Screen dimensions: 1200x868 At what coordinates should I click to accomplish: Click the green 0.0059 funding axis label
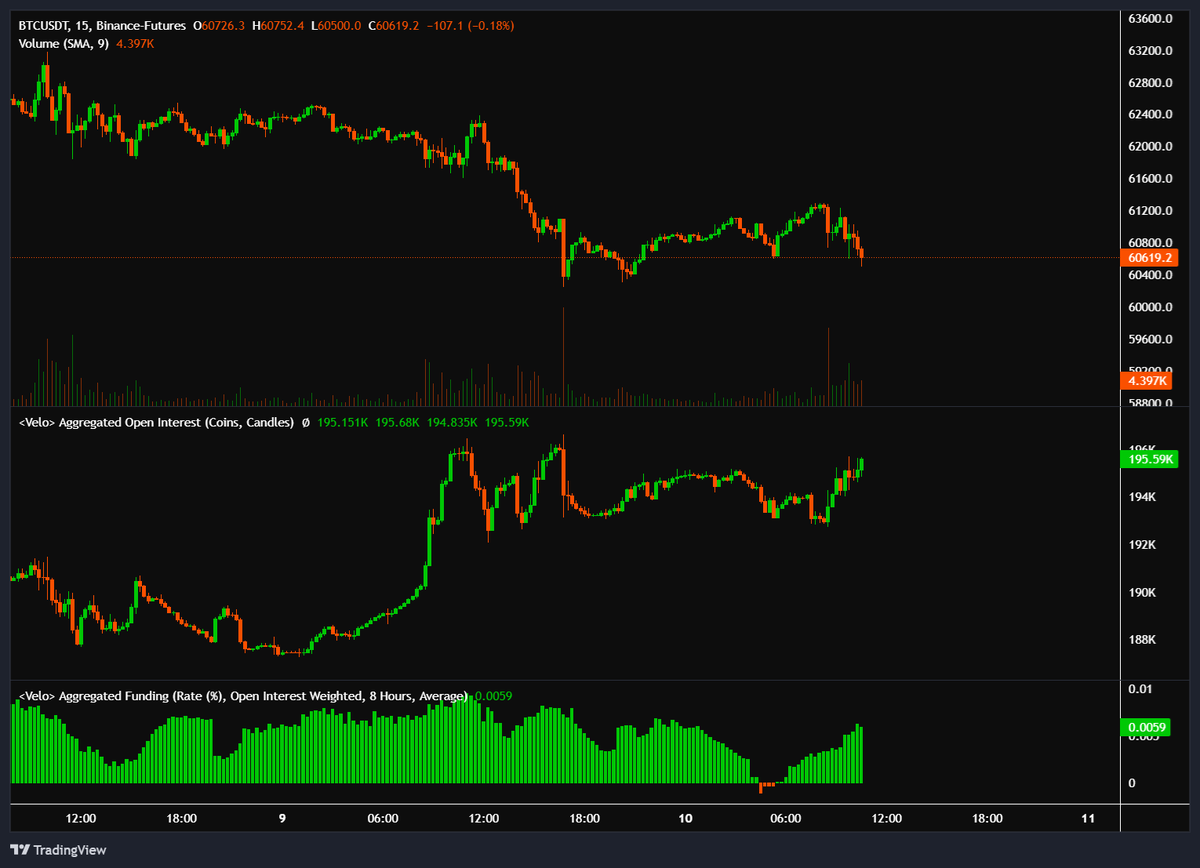point(1148,727)
